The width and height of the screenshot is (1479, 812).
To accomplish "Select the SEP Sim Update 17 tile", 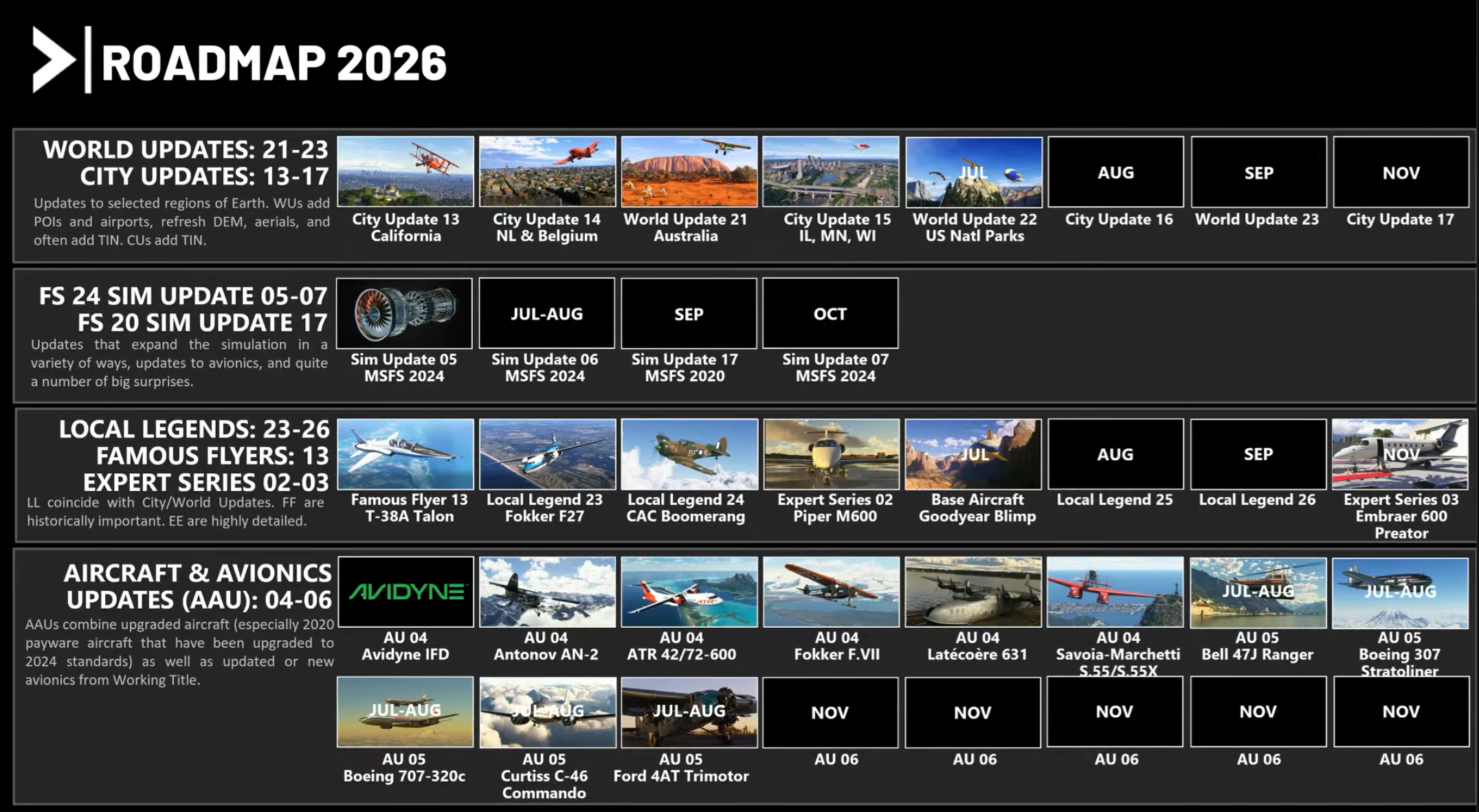I will (689, 313).
